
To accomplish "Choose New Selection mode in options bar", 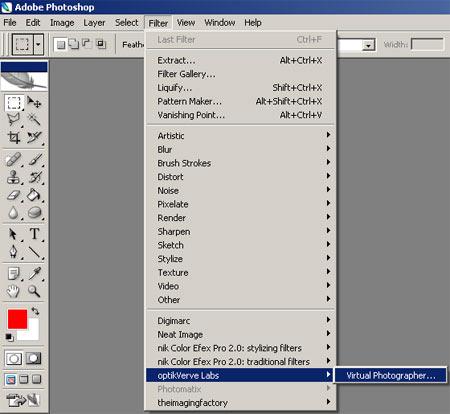I will coord(61,44).
